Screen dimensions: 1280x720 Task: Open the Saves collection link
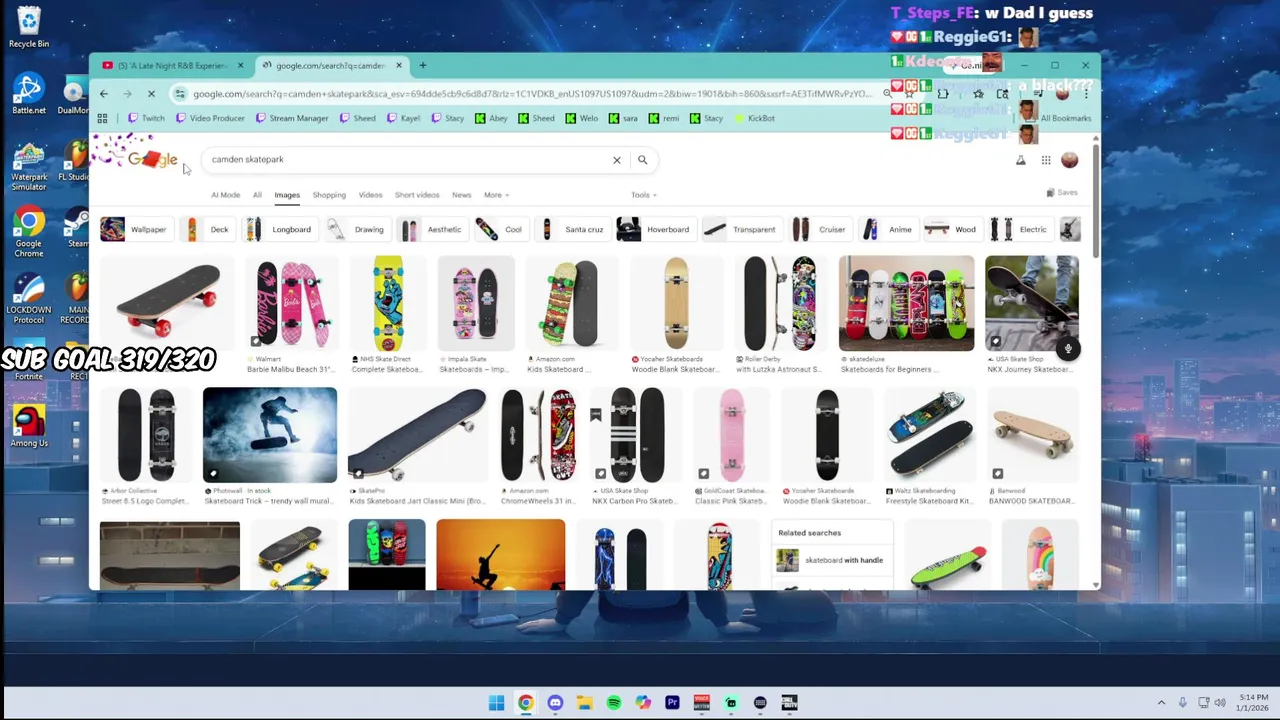click(1062, 193)
